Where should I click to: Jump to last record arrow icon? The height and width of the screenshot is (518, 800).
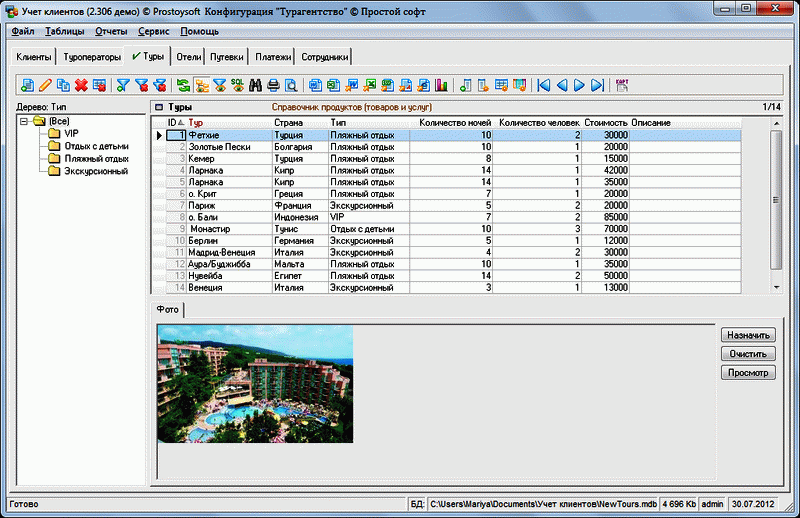click(598, 85)
